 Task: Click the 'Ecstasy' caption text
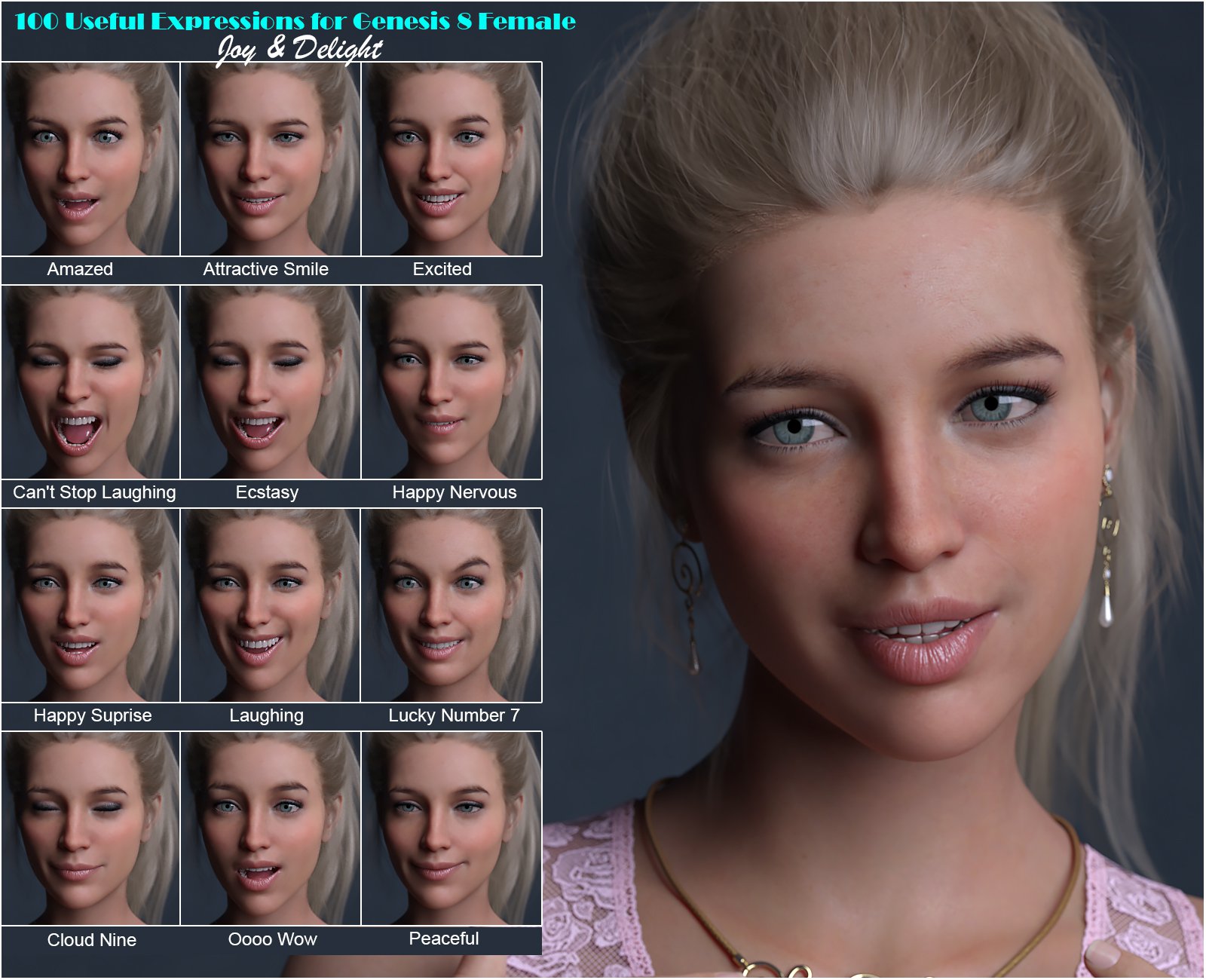pyautogui.click(x=268, y=493)
